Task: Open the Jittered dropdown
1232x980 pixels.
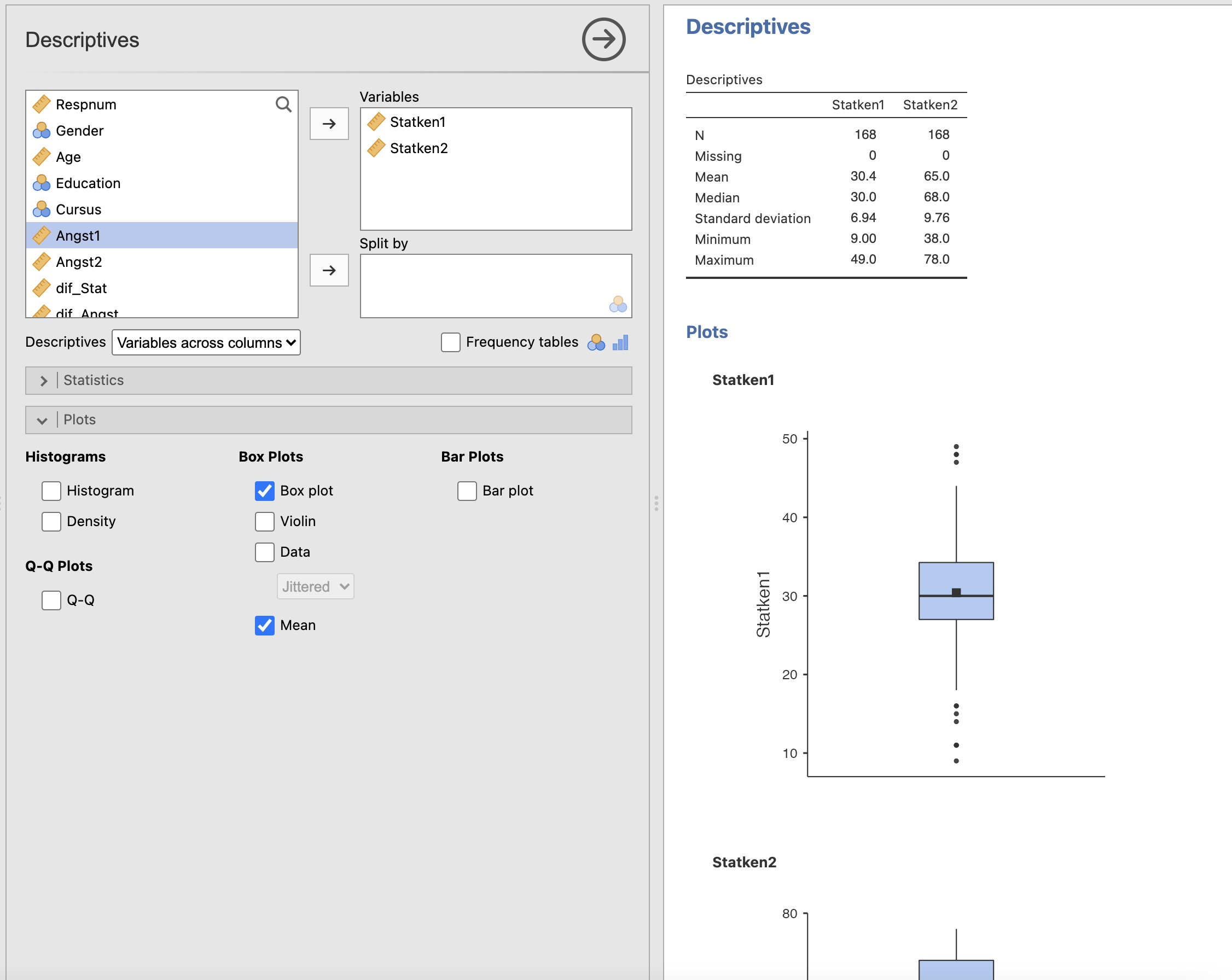Action: (315, 586)
